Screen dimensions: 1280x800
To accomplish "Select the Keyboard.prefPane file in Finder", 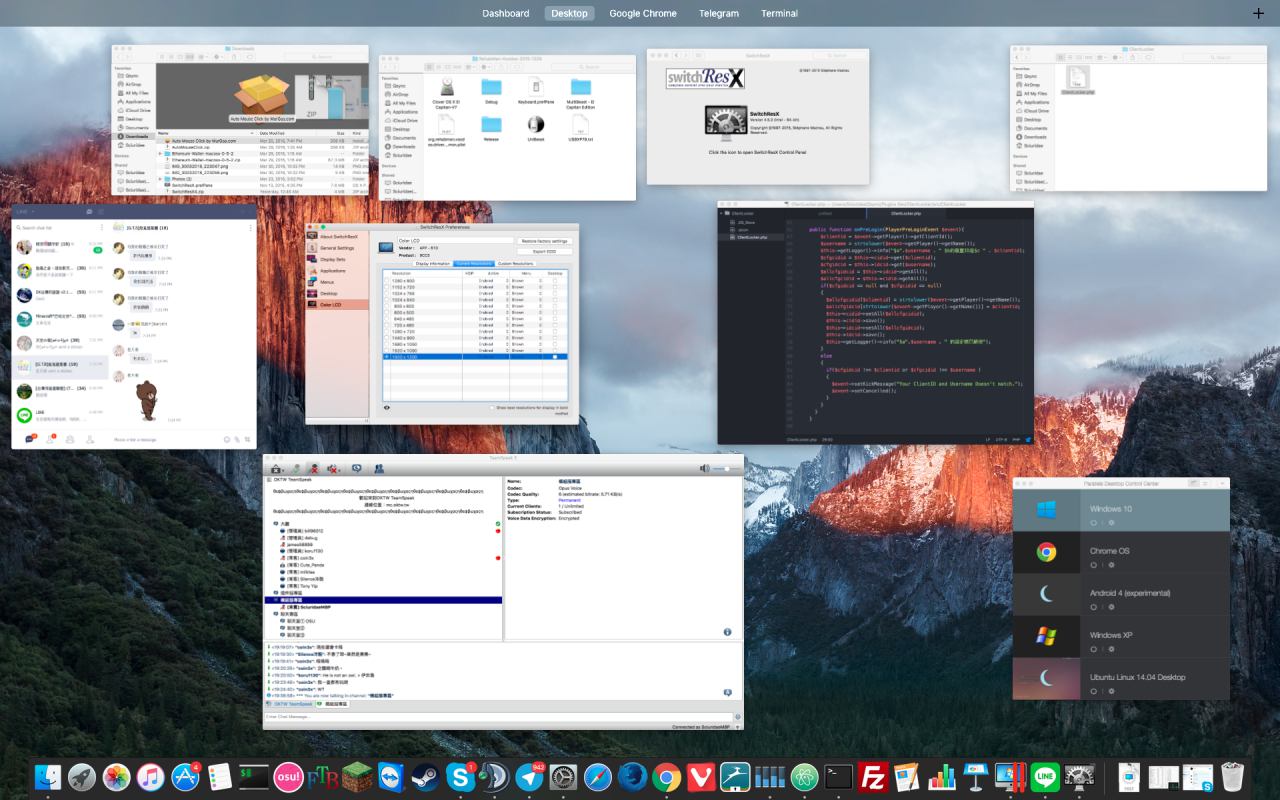I will tap(534, 87).
